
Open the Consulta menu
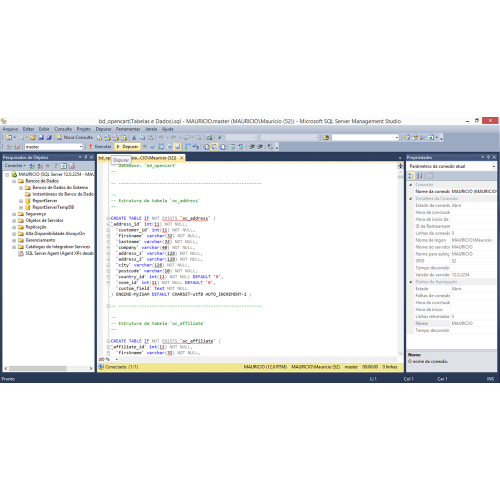click(x=63, y=129)
